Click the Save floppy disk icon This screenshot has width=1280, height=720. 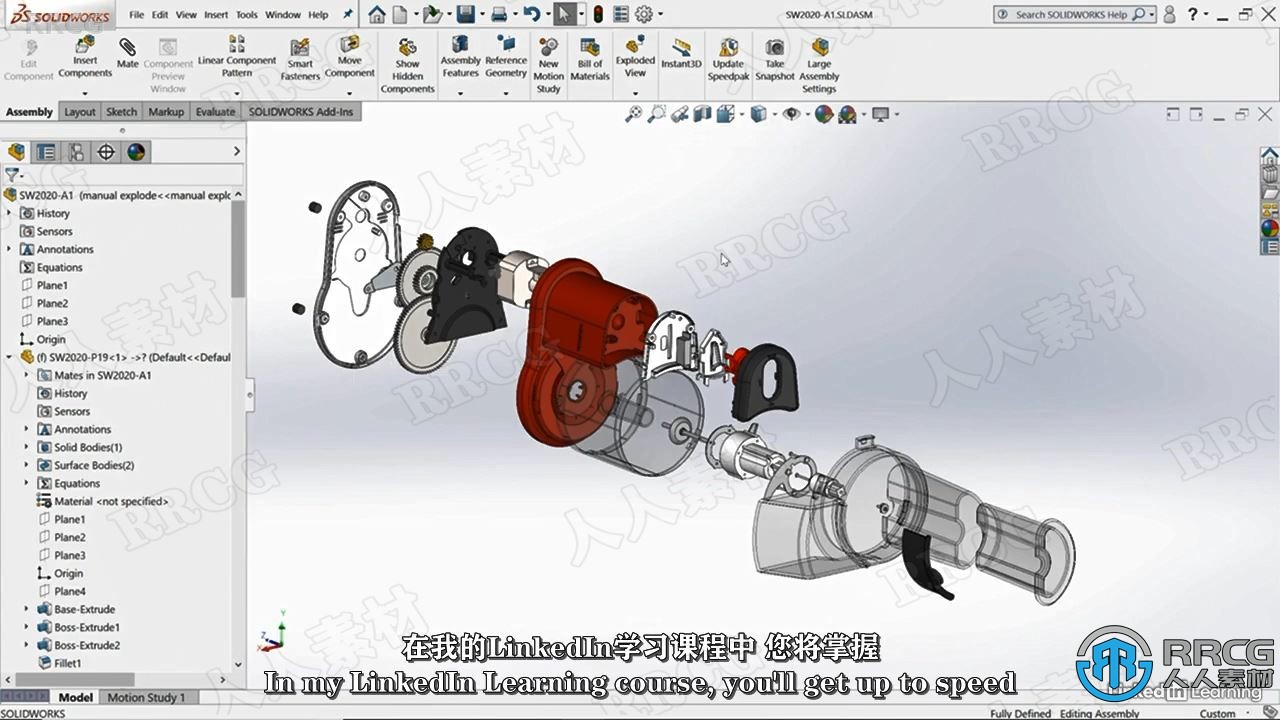click(x=465, y=14)
